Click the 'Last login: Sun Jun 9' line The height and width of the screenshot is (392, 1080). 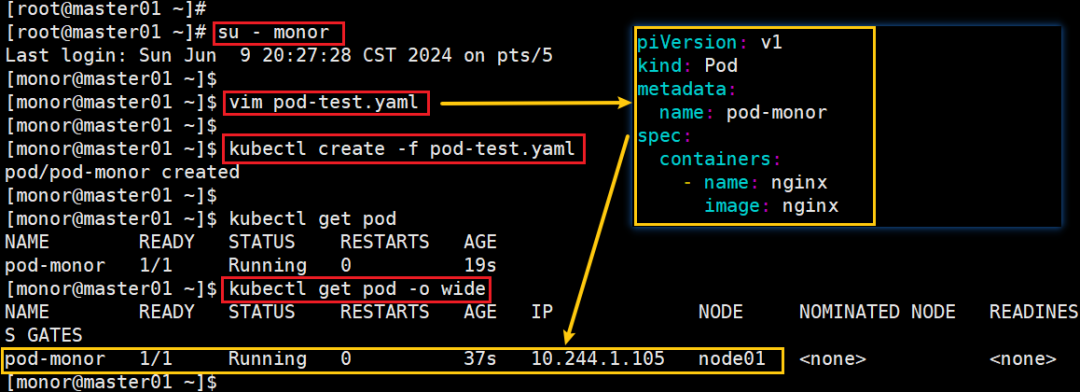[278, 55]
